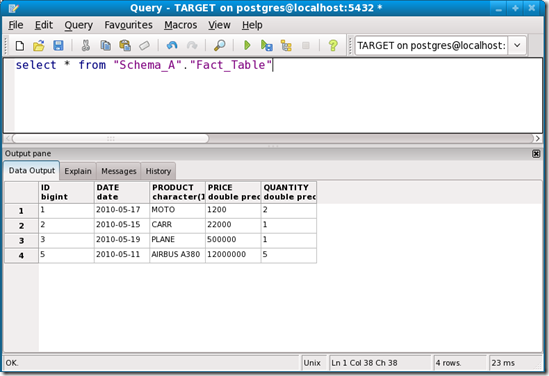
Task: Redo the last edit
Action: pos(192,46)
